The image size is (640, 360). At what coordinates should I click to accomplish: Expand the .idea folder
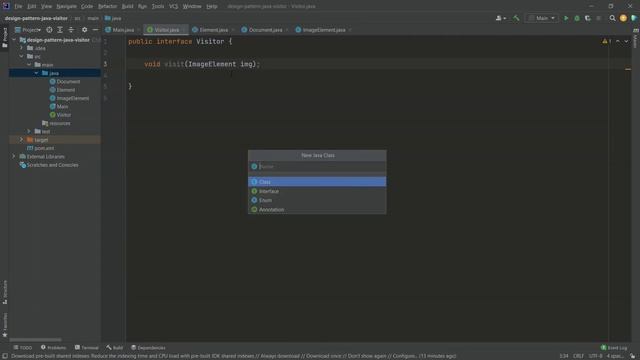point(22,48)
